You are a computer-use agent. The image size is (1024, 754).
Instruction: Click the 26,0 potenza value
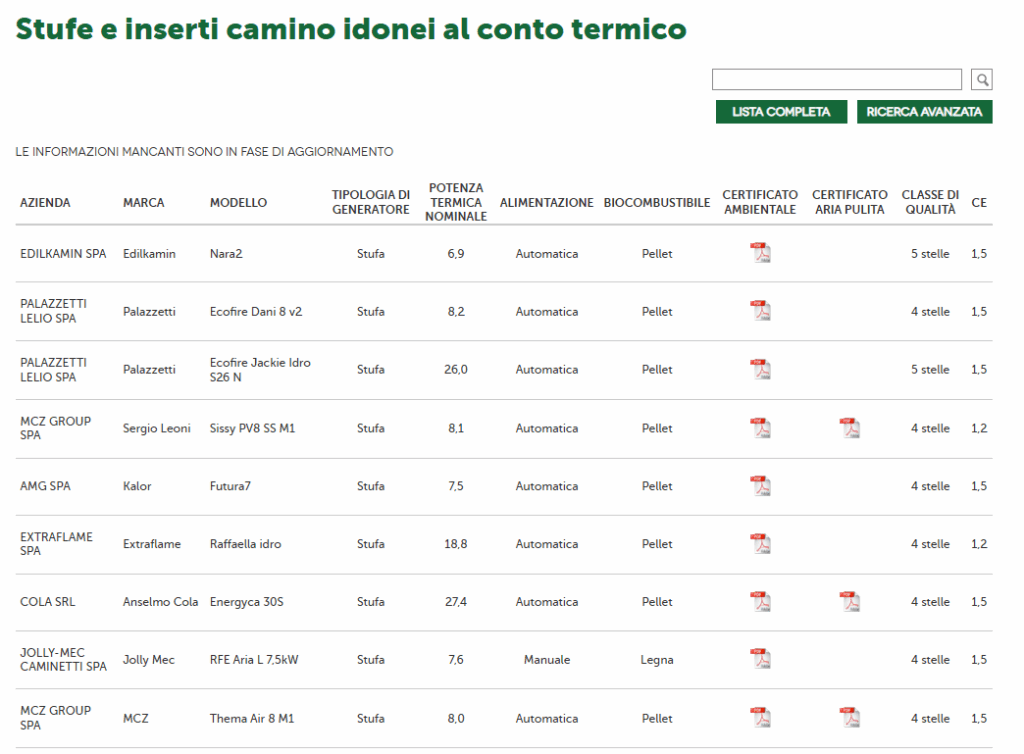tap(456, 369)
